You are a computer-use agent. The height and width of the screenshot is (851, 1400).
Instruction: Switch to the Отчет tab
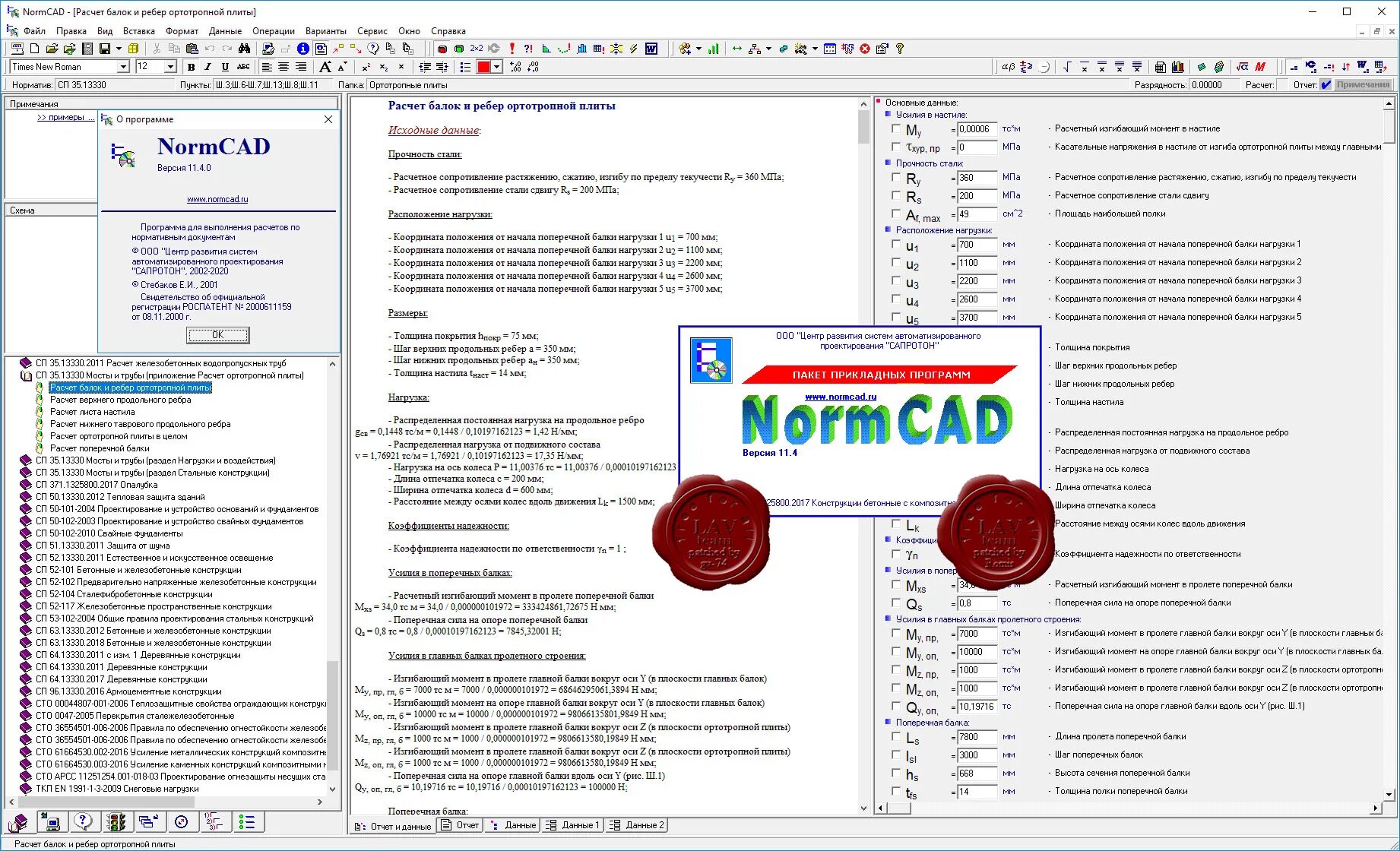point(461,825)
